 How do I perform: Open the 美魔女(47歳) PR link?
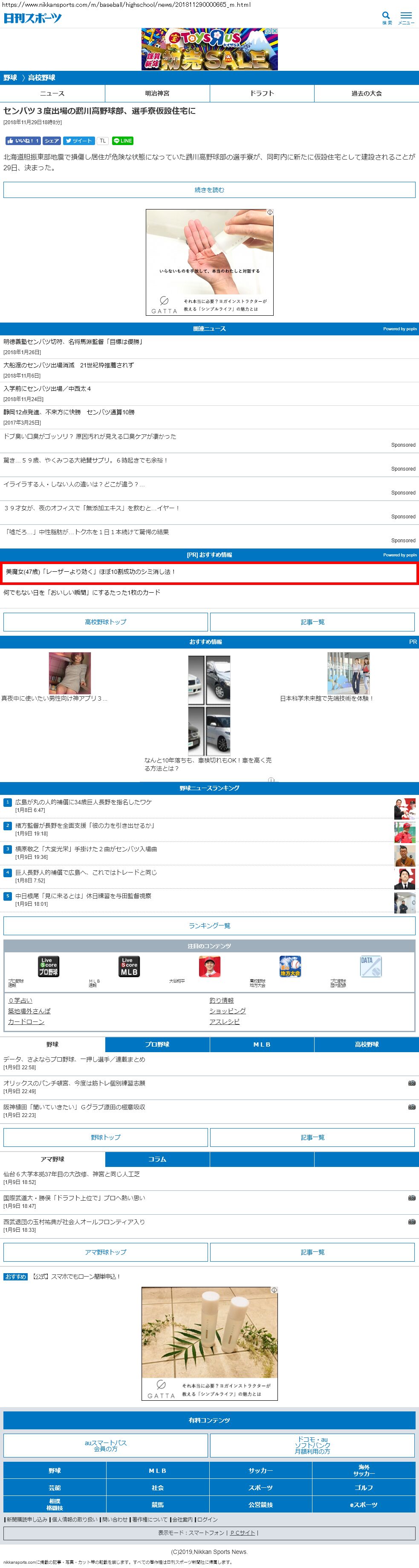tap(209, 572)
